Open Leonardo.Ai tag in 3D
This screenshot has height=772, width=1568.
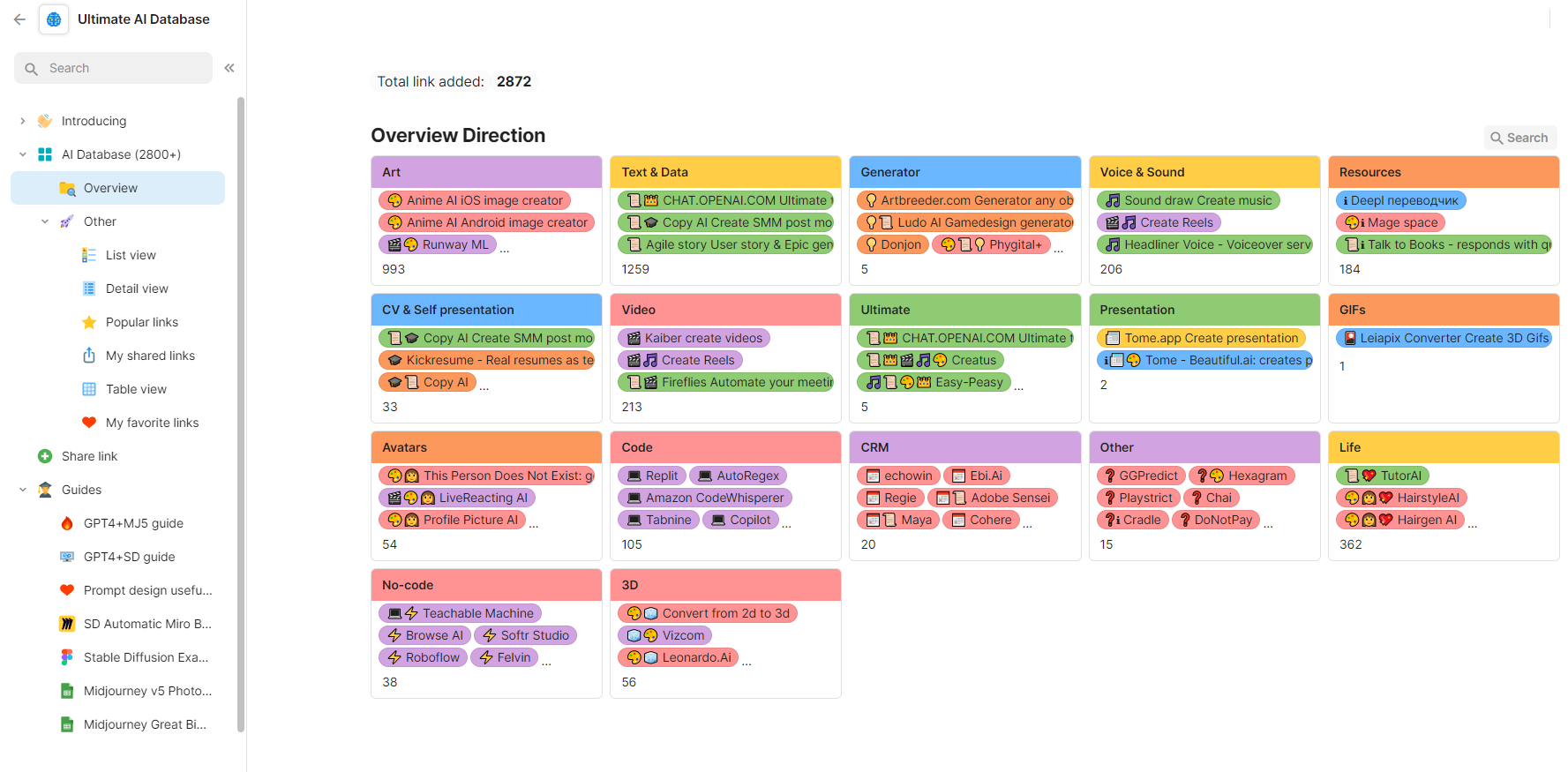point(678,657)
